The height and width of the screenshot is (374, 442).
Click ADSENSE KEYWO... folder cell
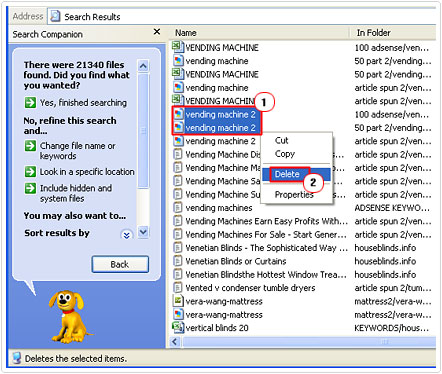pyautogui.click(x=392, y=208)
